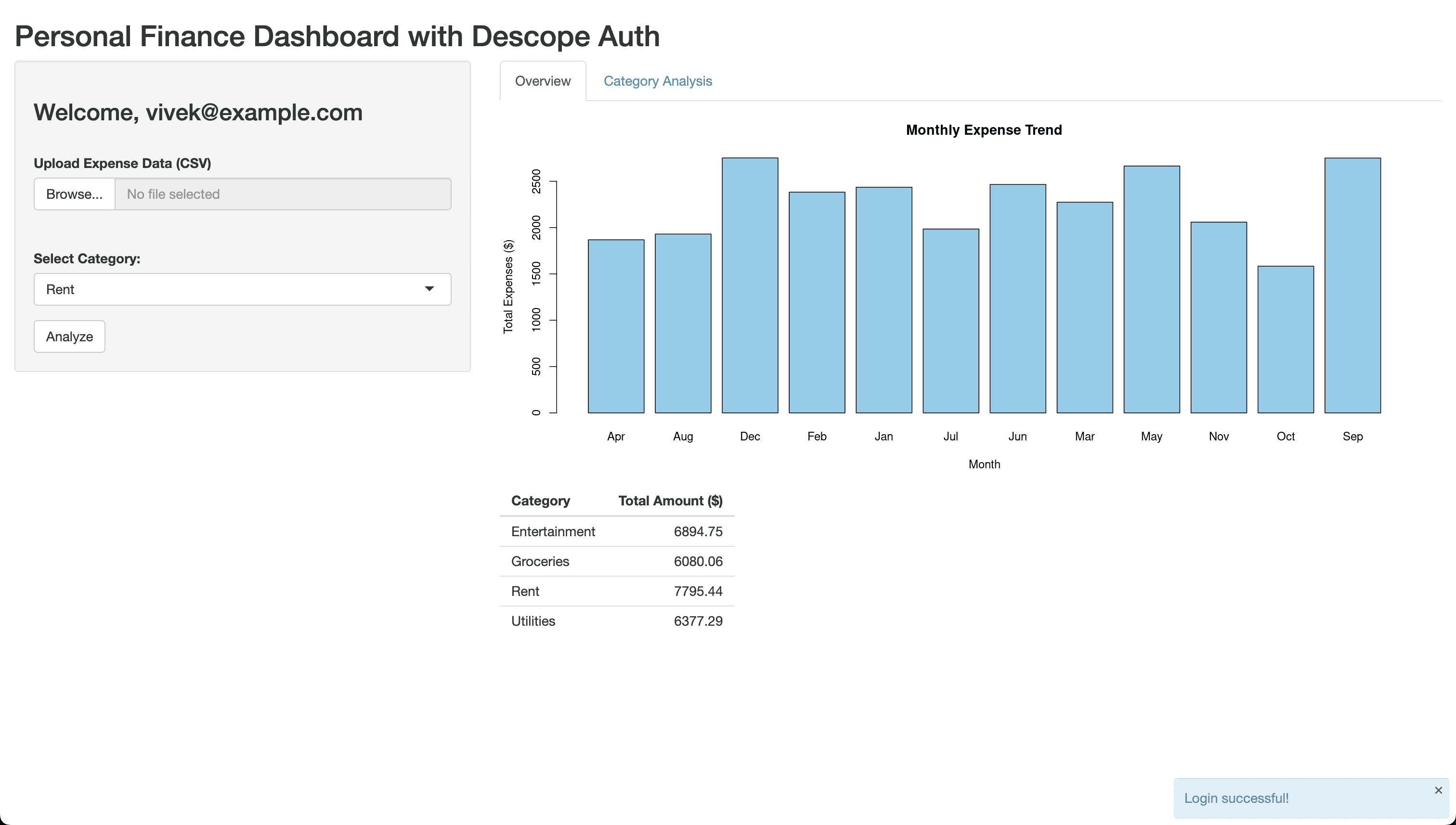Screen dimensions: 1456x825
Task: Switch to the Category Analysis tab
Action: (x=657, y=81)
